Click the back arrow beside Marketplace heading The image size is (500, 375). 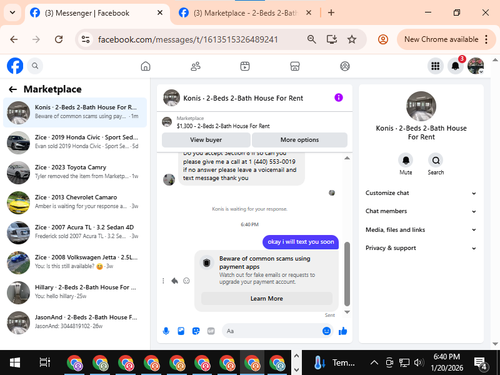click(13, 89)
